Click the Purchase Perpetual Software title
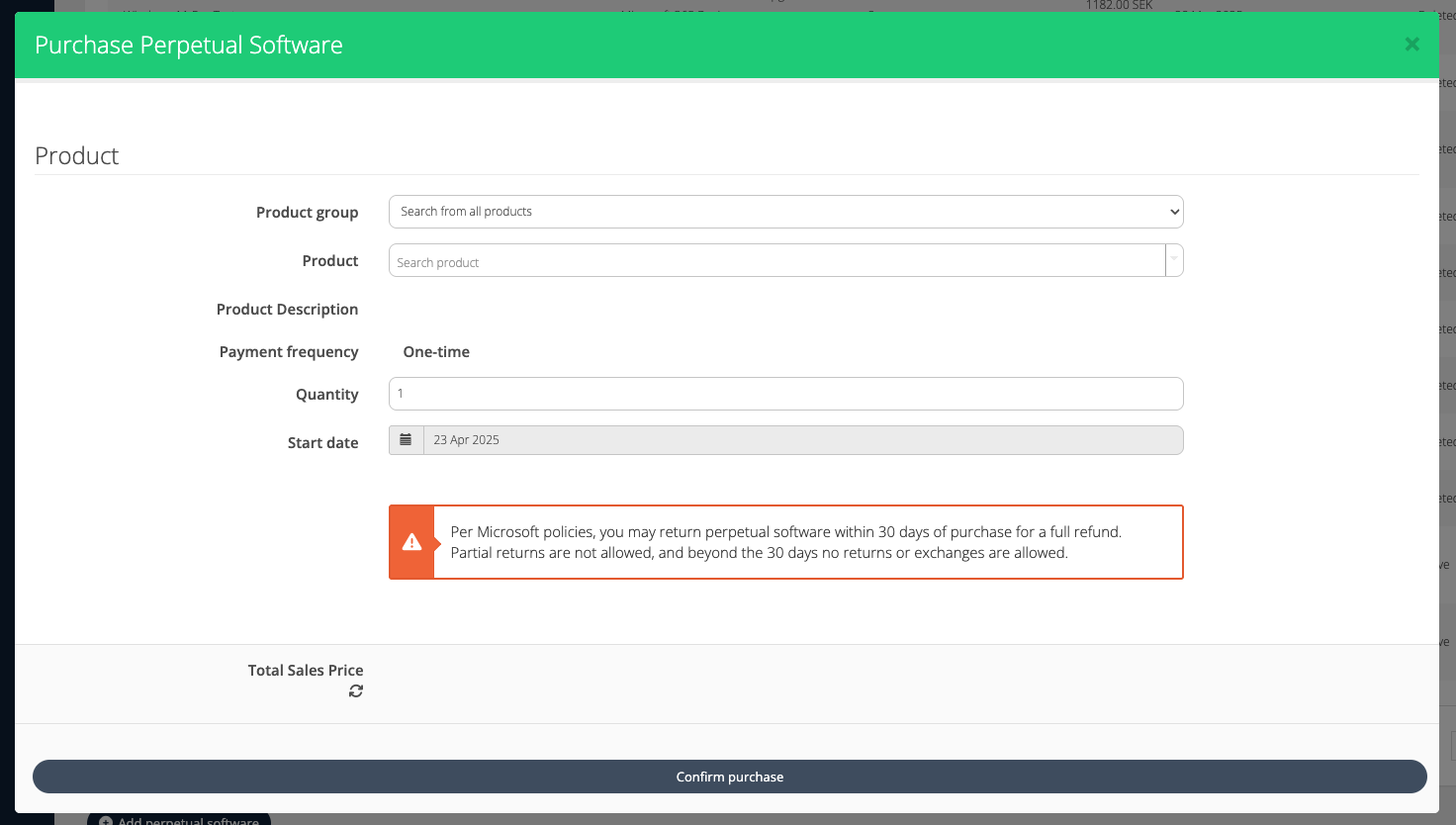The height and width of the screenshot is (825, 1456). 189,46
